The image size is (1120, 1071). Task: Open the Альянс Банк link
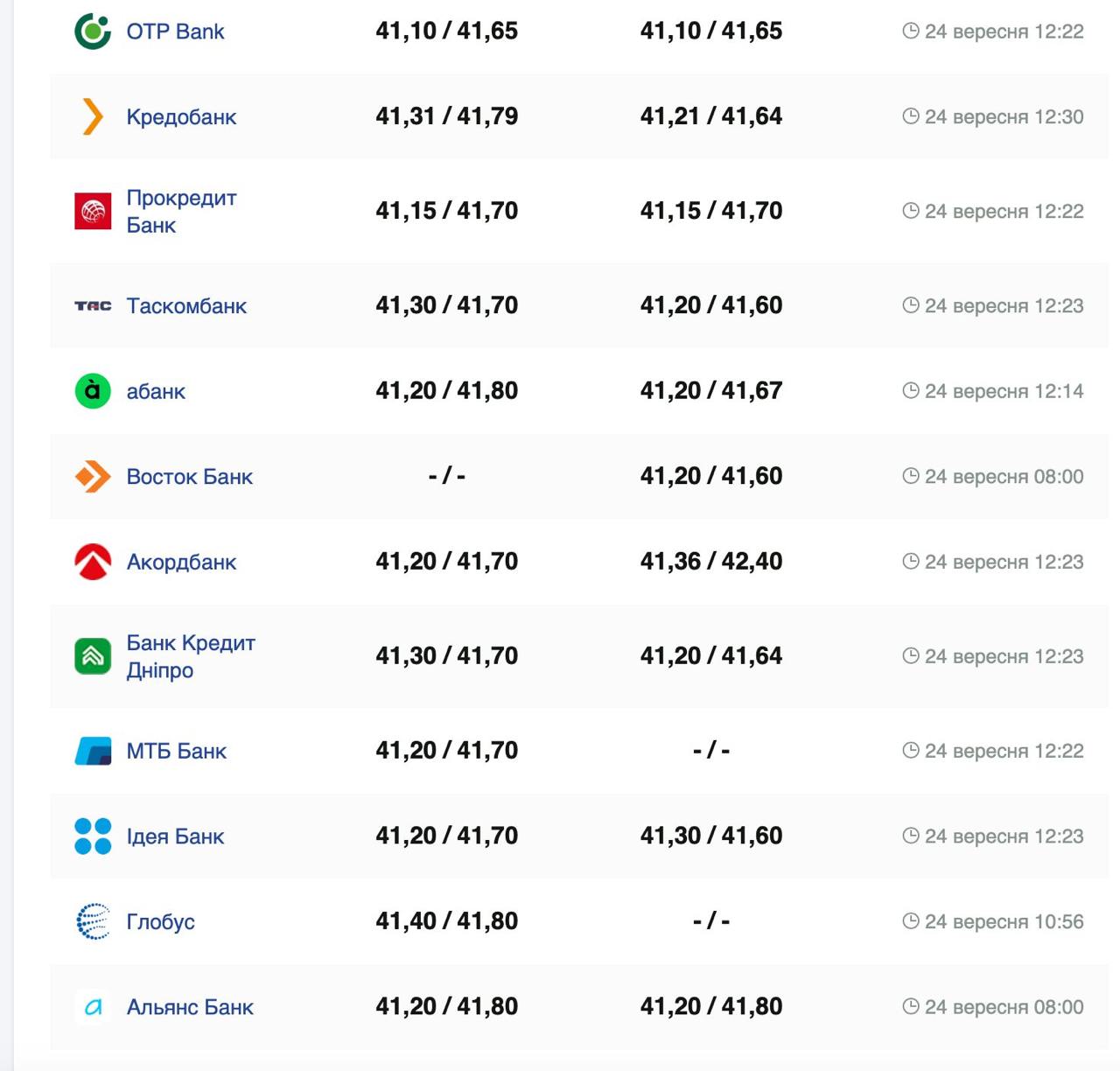190,1007
